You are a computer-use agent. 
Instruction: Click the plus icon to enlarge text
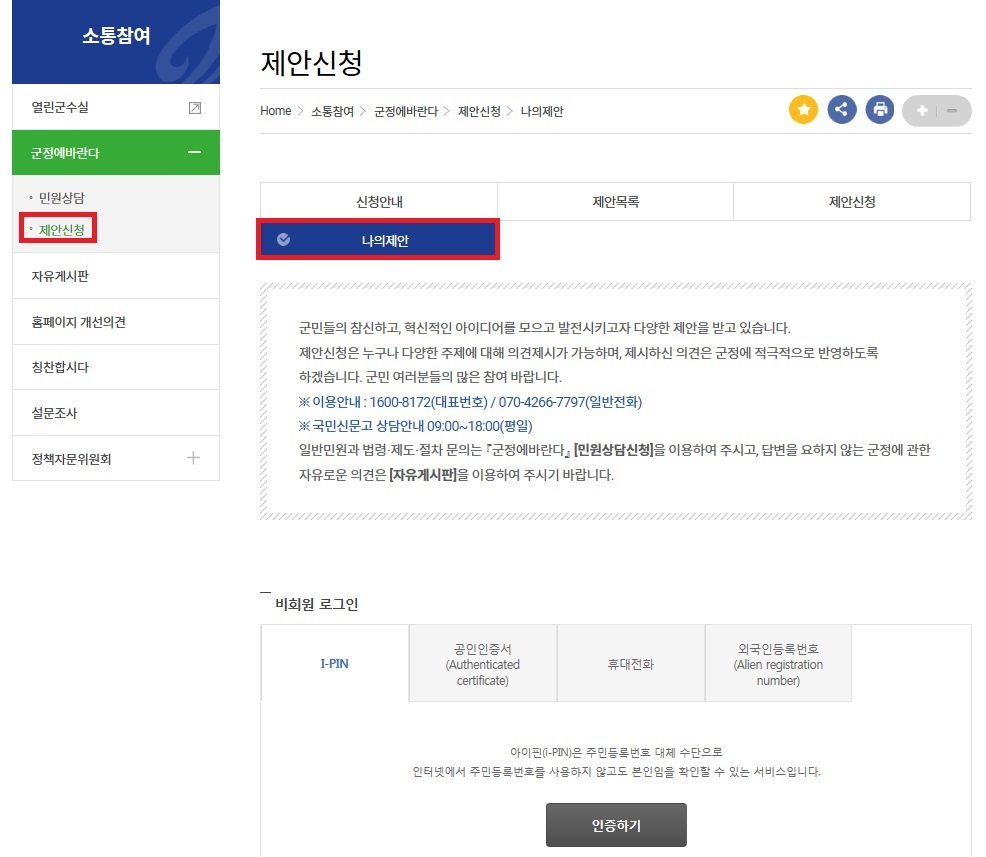click(x=920, y=110)
